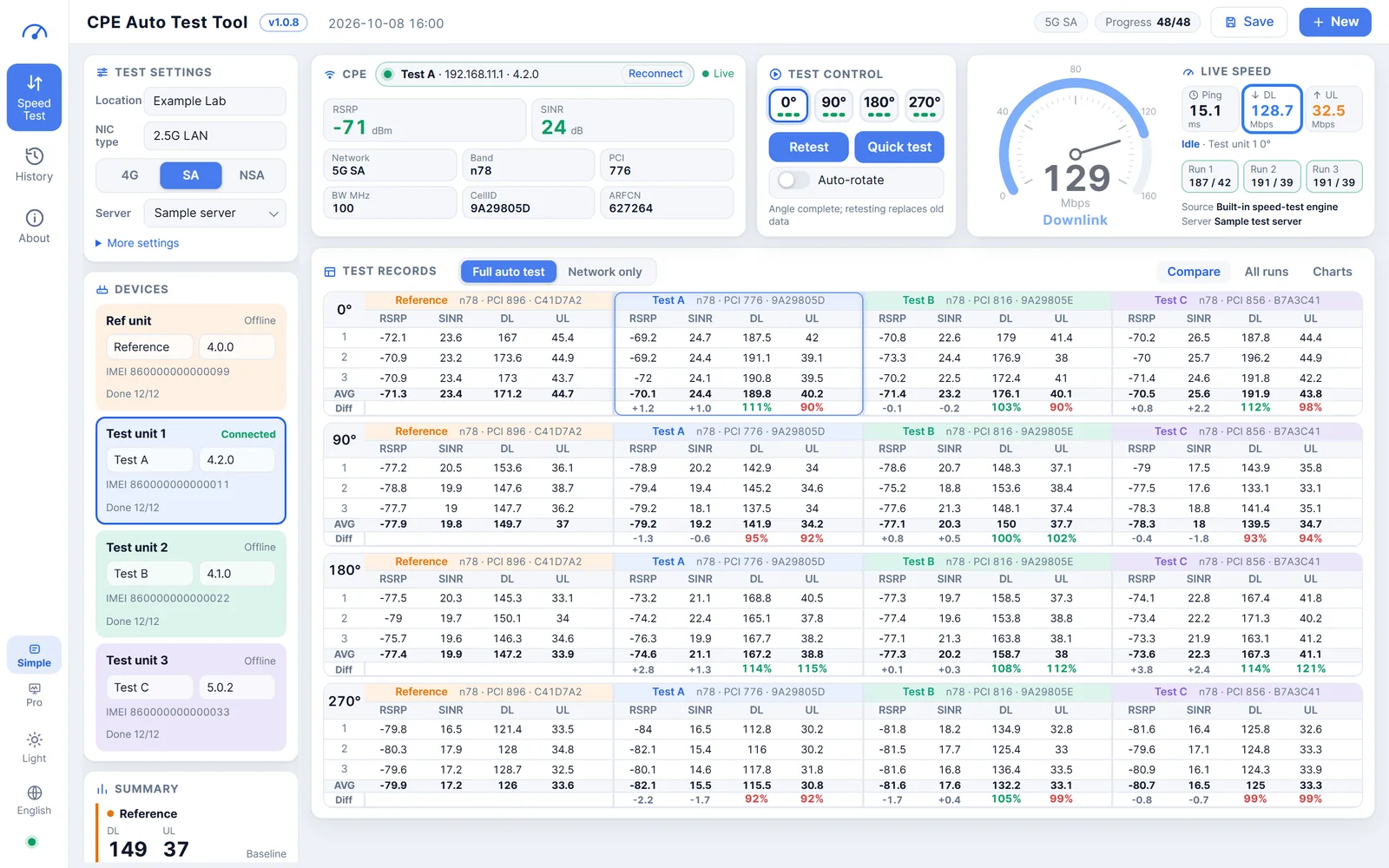The image size is (1389, 868).
Task: Select the Test unit 1 device card
Action: [x=191, y=471]
